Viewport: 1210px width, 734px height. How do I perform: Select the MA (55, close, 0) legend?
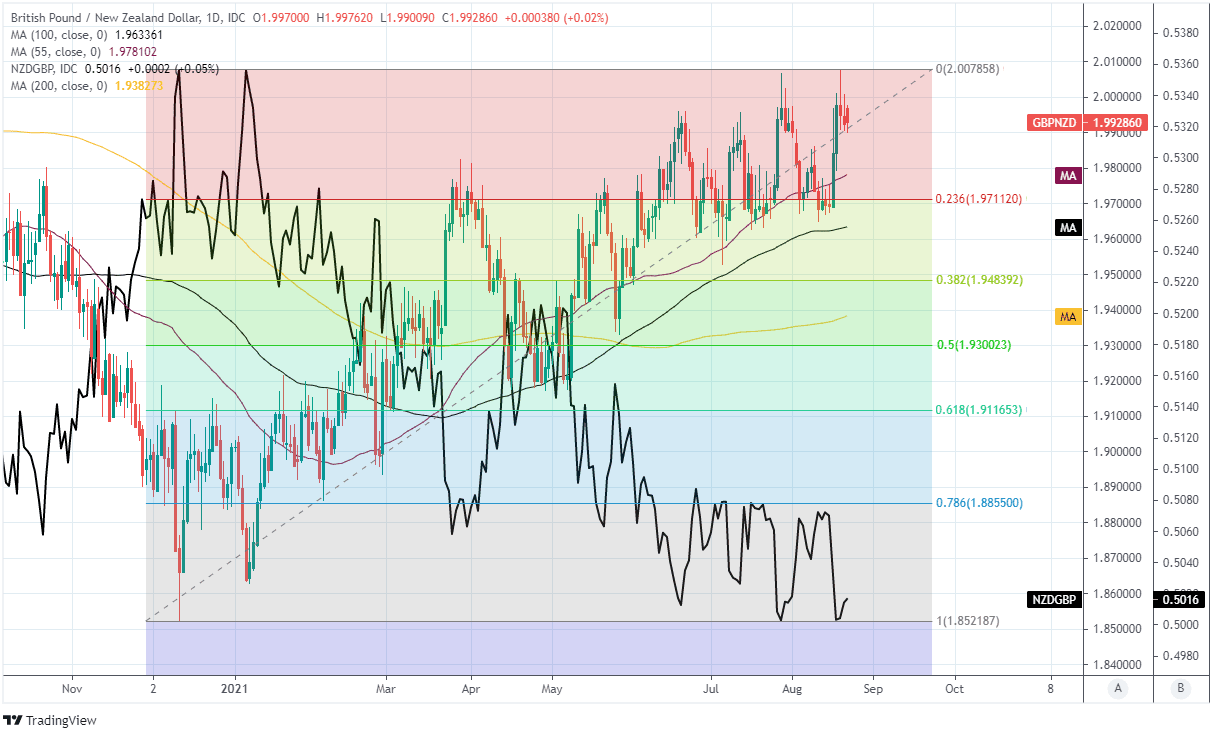pos(56,52)
